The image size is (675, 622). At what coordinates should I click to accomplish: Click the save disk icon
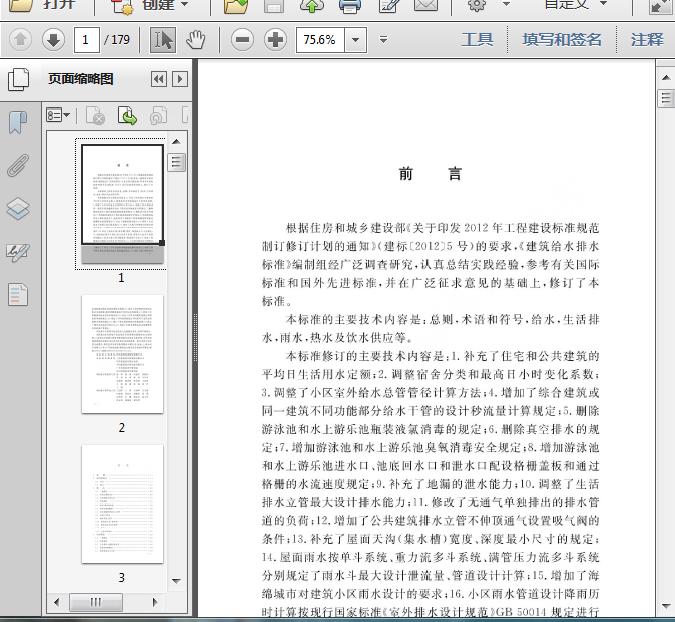274,6
